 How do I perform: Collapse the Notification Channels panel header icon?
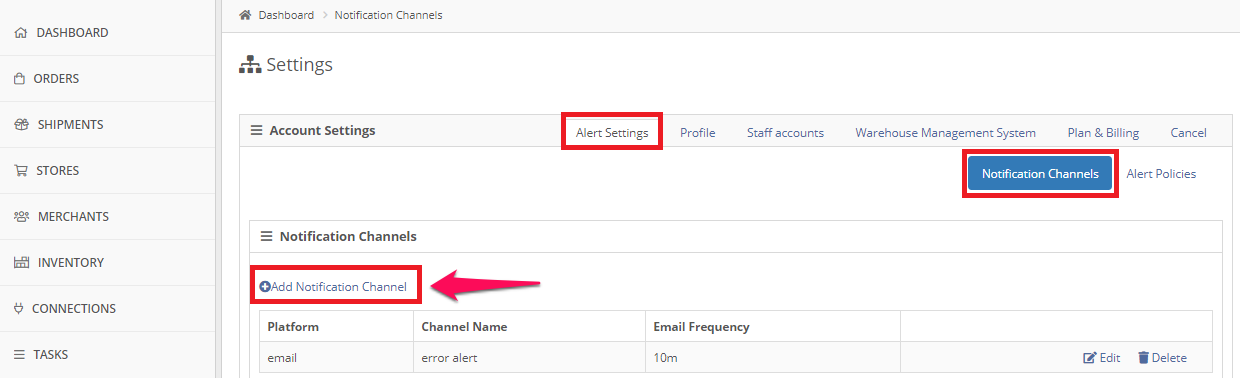[x=266, y=237]
